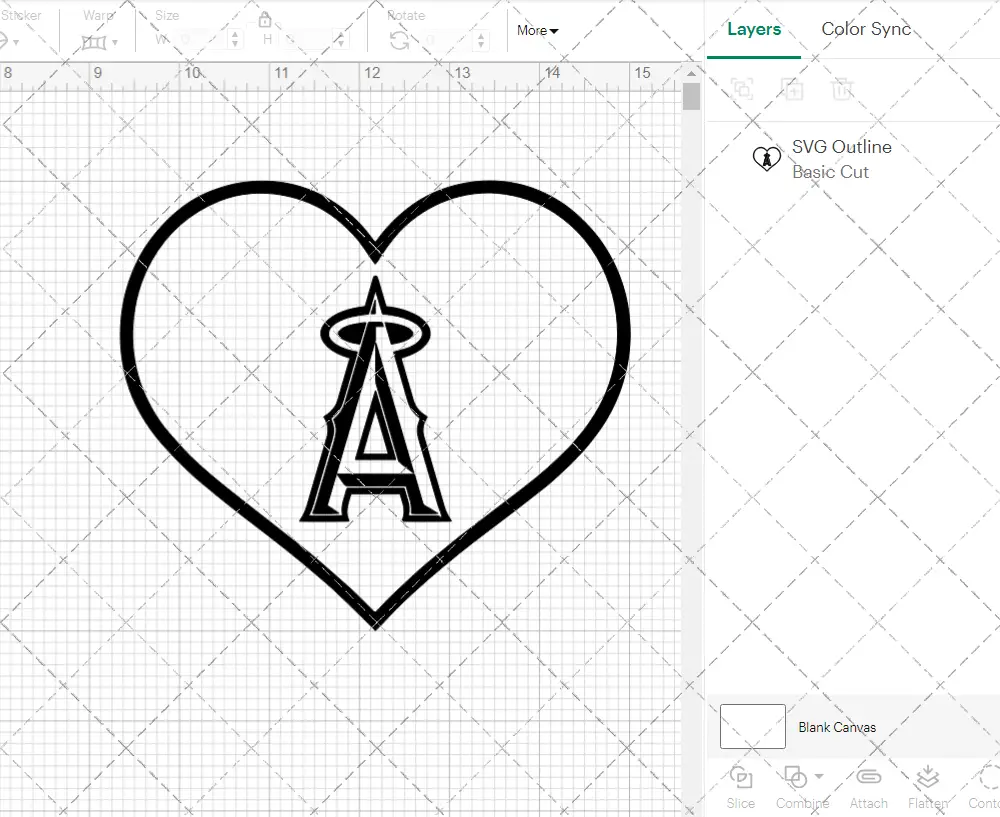Click the Group layers icon
This screenshot has height=817, width=1000.
[x=742, y=89]
